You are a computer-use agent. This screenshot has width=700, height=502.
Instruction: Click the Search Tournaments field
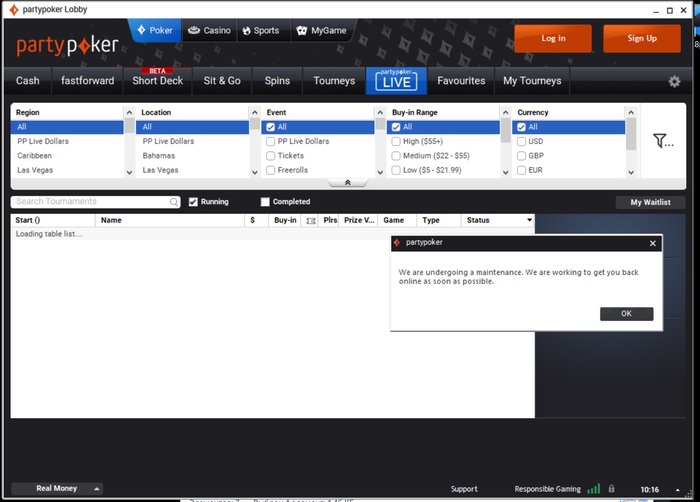(96, 202)
